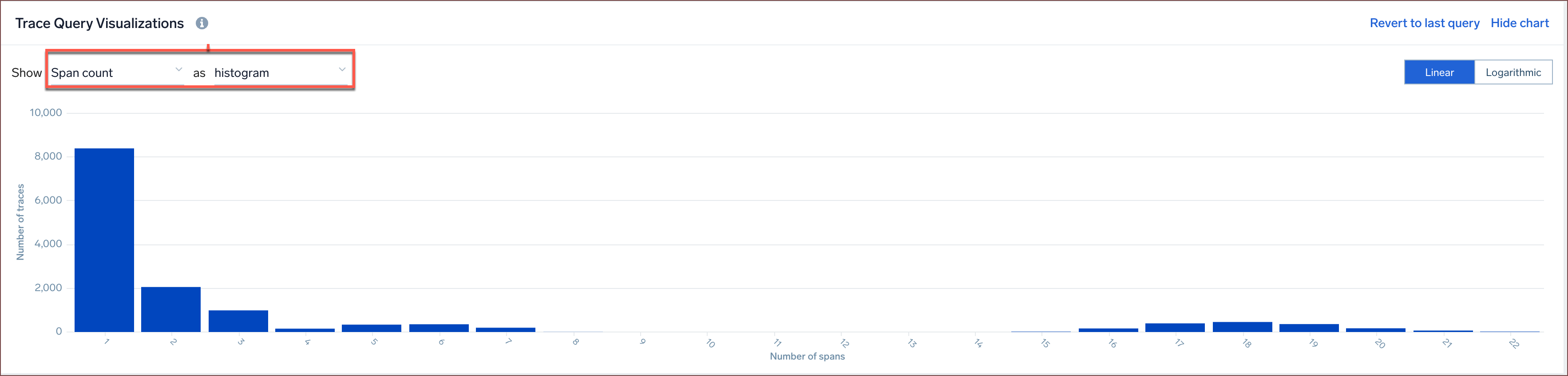Viewport: 1568px width, 376px height.
Task: Select the Linear scale option
Action: [x=1439, y=72]
